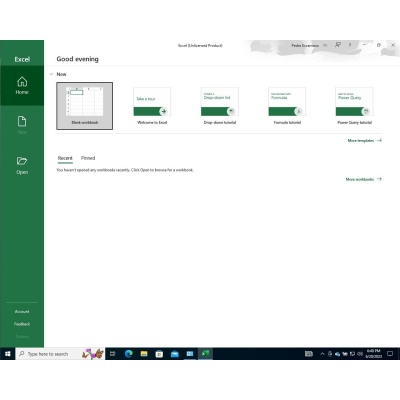Open the feedback comment icon in the title bar

(338, 45)
